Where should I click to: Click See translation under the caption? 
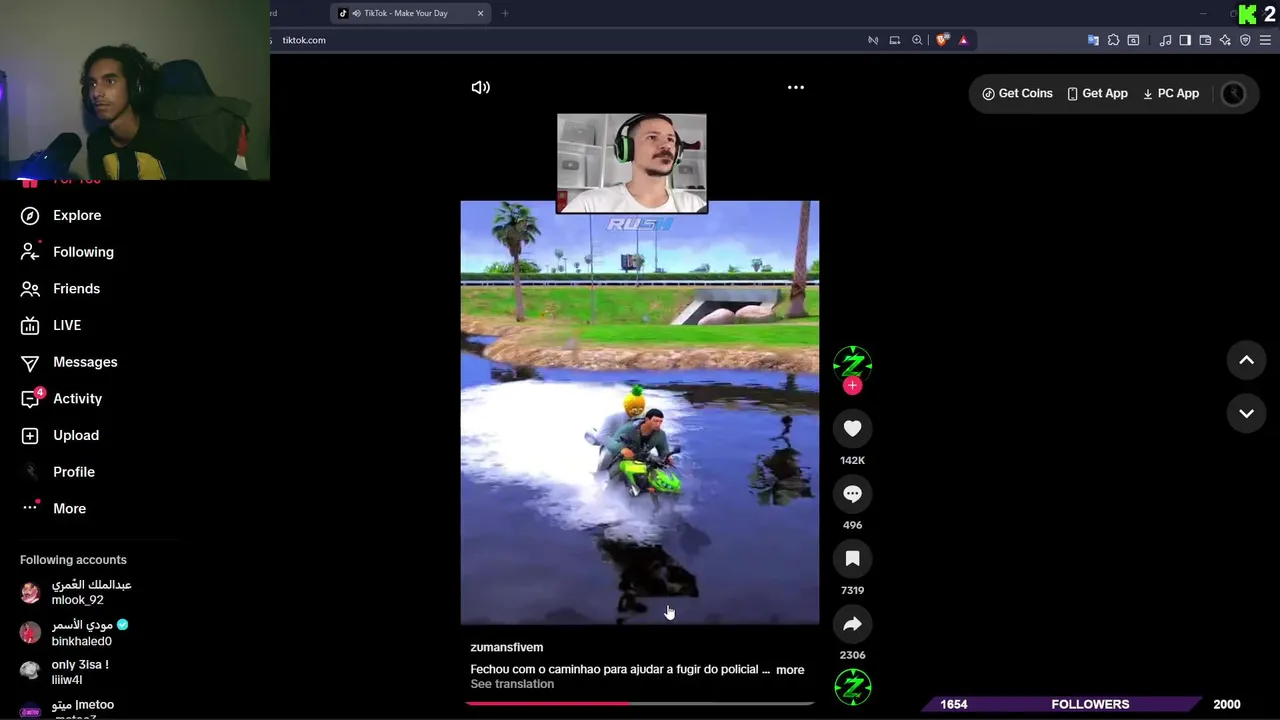[x=512, y=684]
